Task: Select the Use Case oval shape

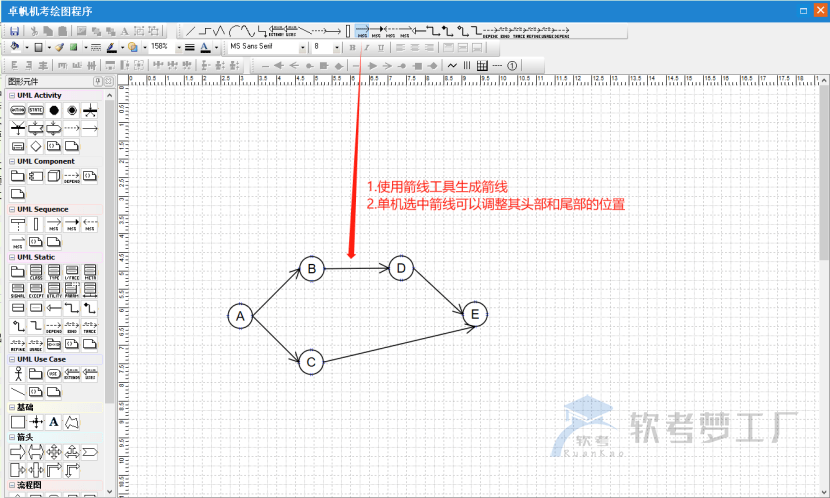Action: pos(54,373)
